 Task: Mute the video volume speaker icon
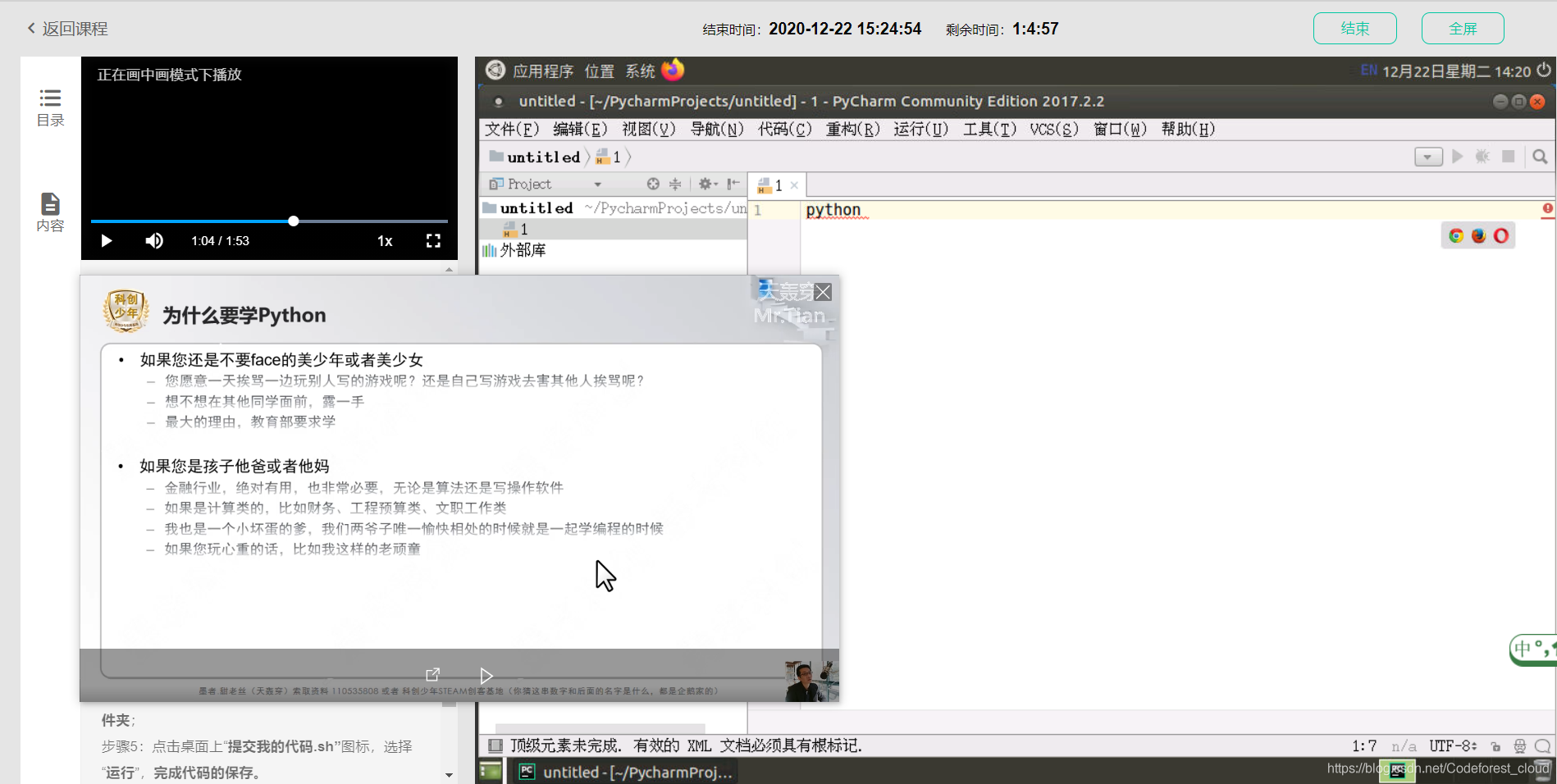(x=154, y=241)
